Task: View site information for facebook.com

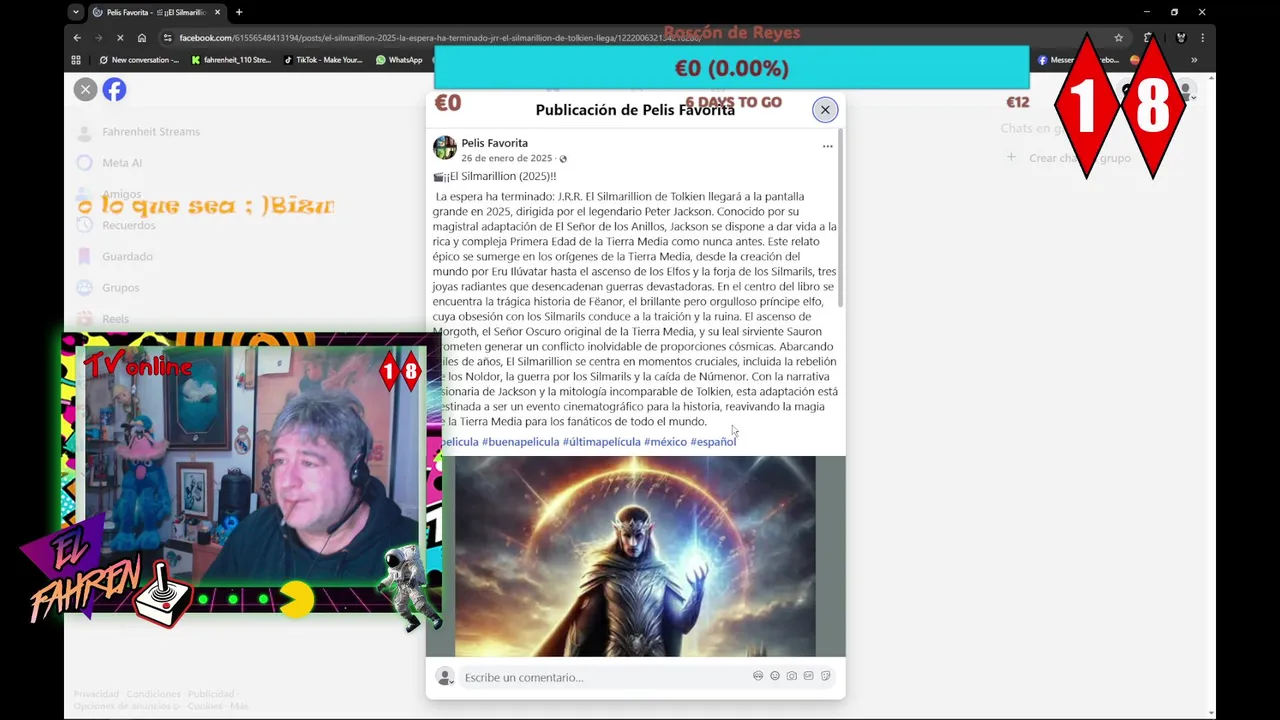Action: [x=168, y=38]
